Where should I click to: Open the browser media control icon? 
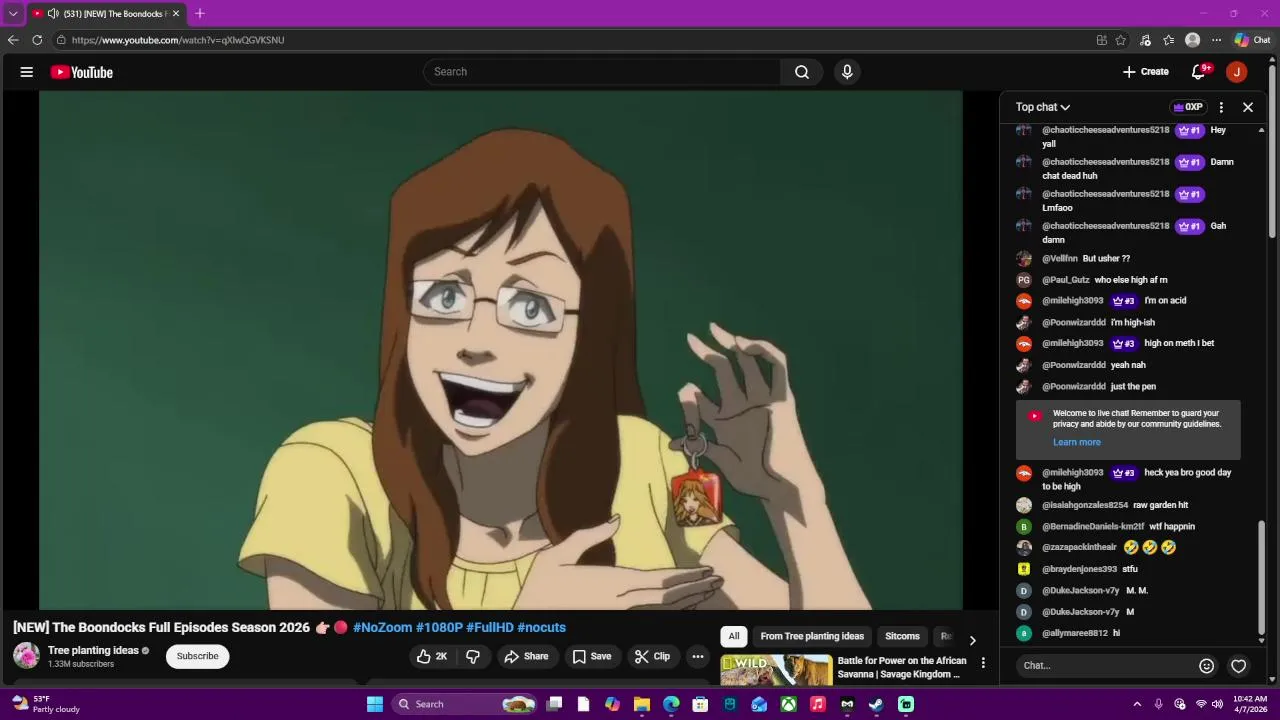1146,40
